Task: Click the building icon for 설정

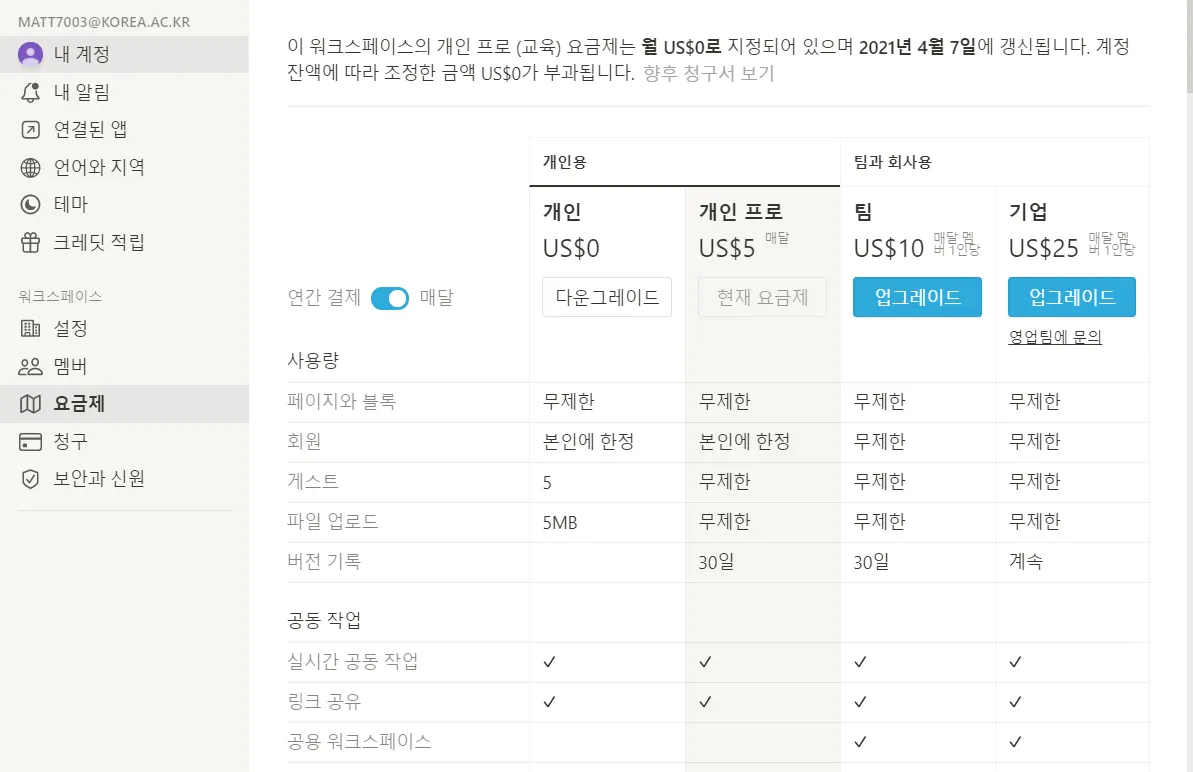Action: click(31, 328)
